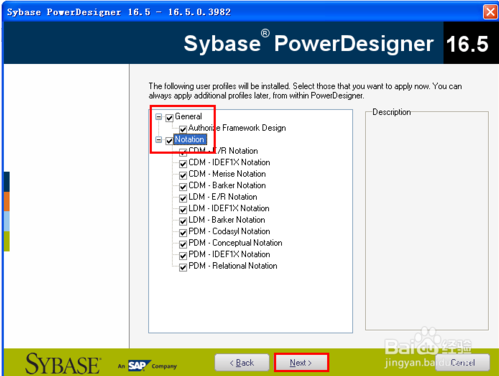Select the Notation tree item label
The height and width of the screenshot is (376, 499).
point(190,139)
